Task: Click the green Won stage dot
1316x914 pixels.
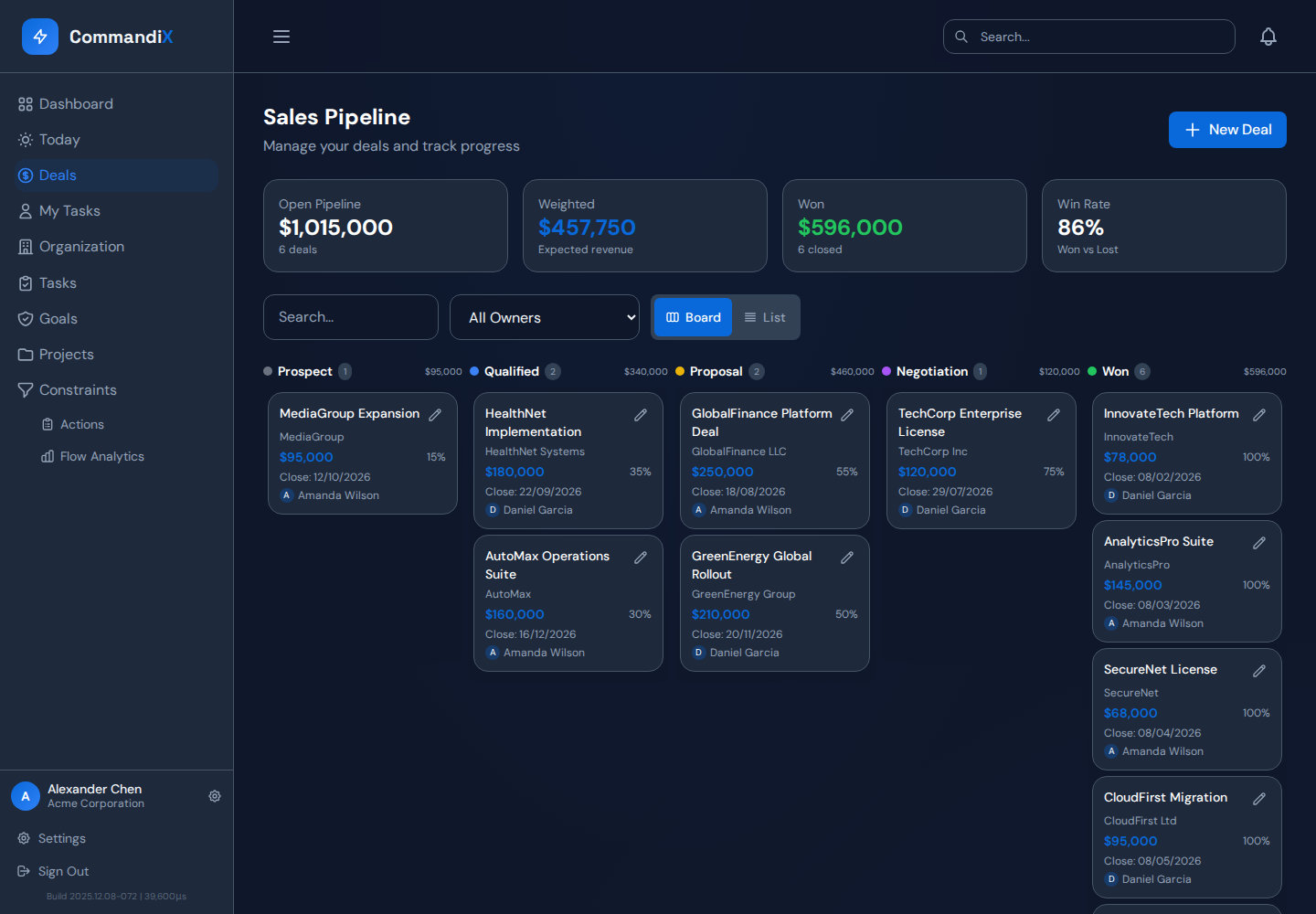Action: point(1092,371)
